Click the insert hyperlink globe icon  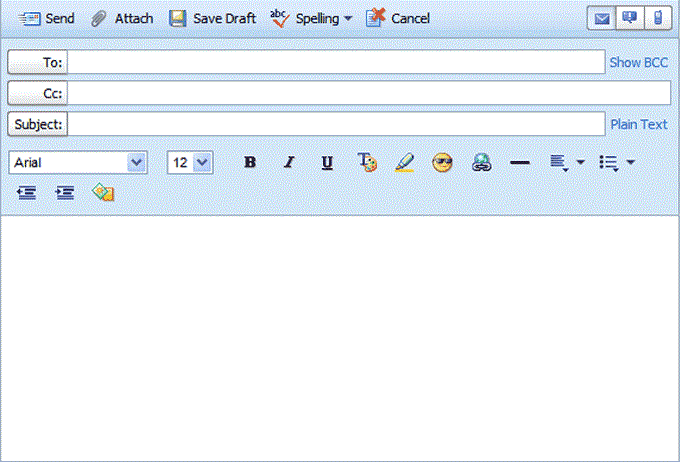coord(482,162)
